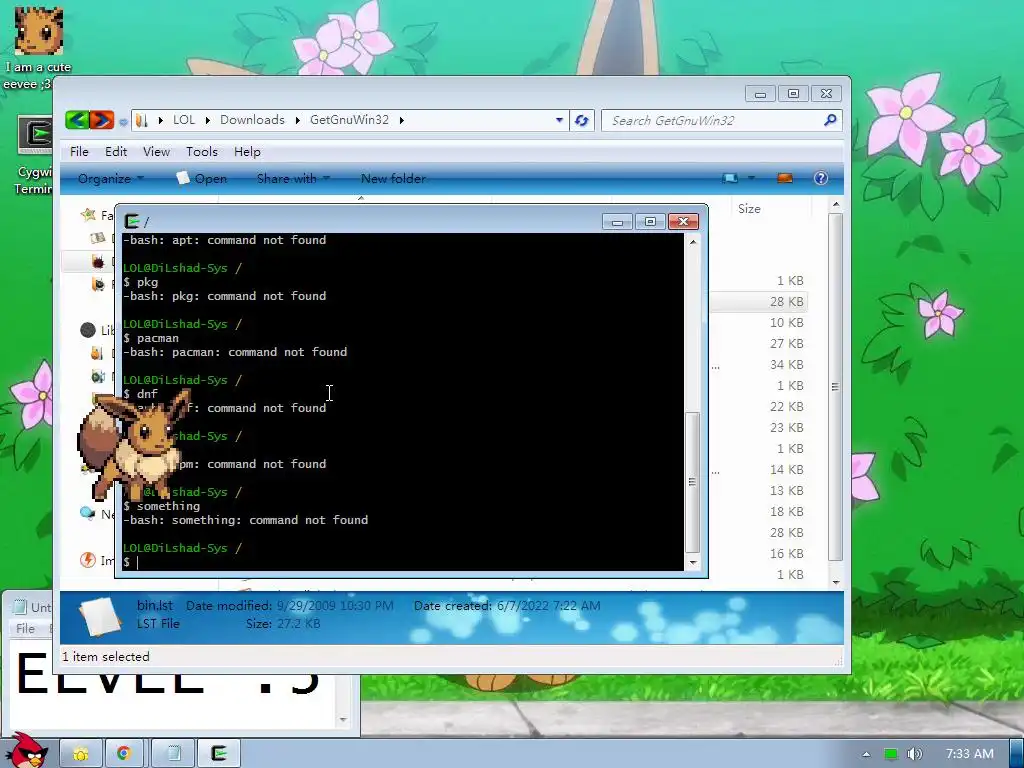Click the Cygwin Terminal desktop shortcut

tap(34, 155)
